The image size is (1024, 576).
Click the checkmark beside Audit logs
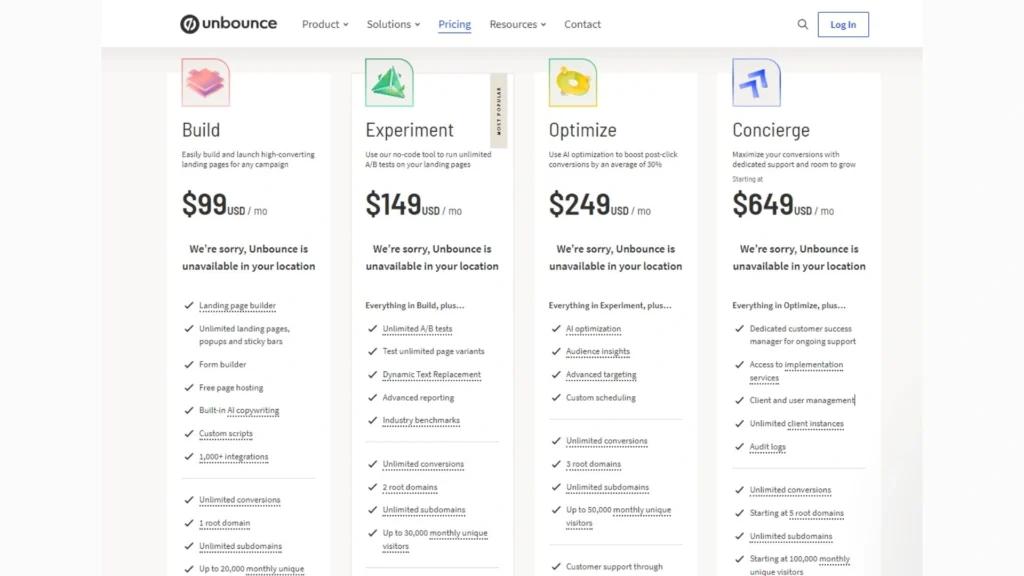742,446
